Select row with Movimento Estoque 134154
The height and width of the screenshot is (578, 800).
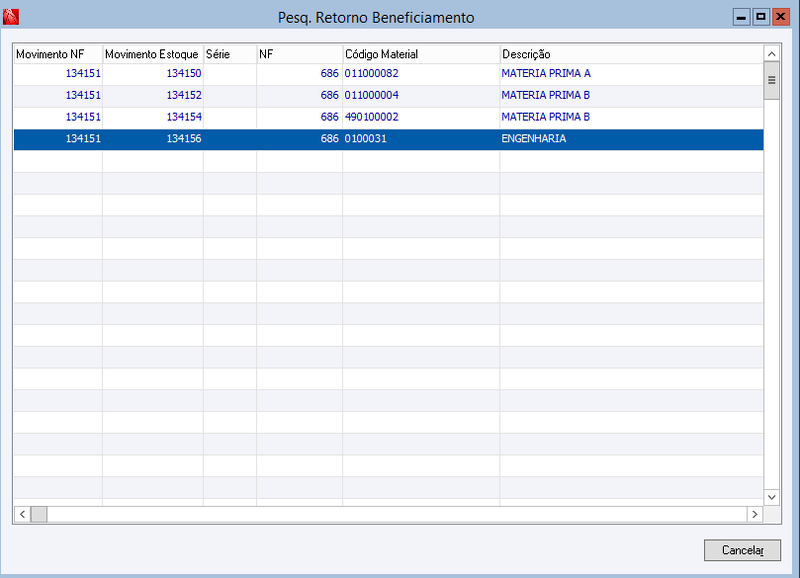(x=388, y=117)
